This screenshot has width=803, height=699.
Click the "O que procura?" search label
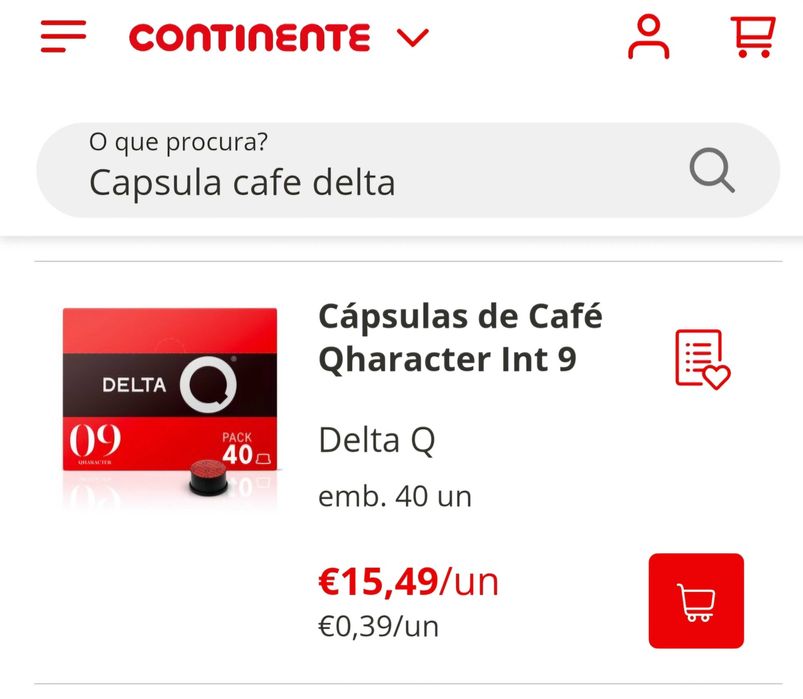click(178, 143)
